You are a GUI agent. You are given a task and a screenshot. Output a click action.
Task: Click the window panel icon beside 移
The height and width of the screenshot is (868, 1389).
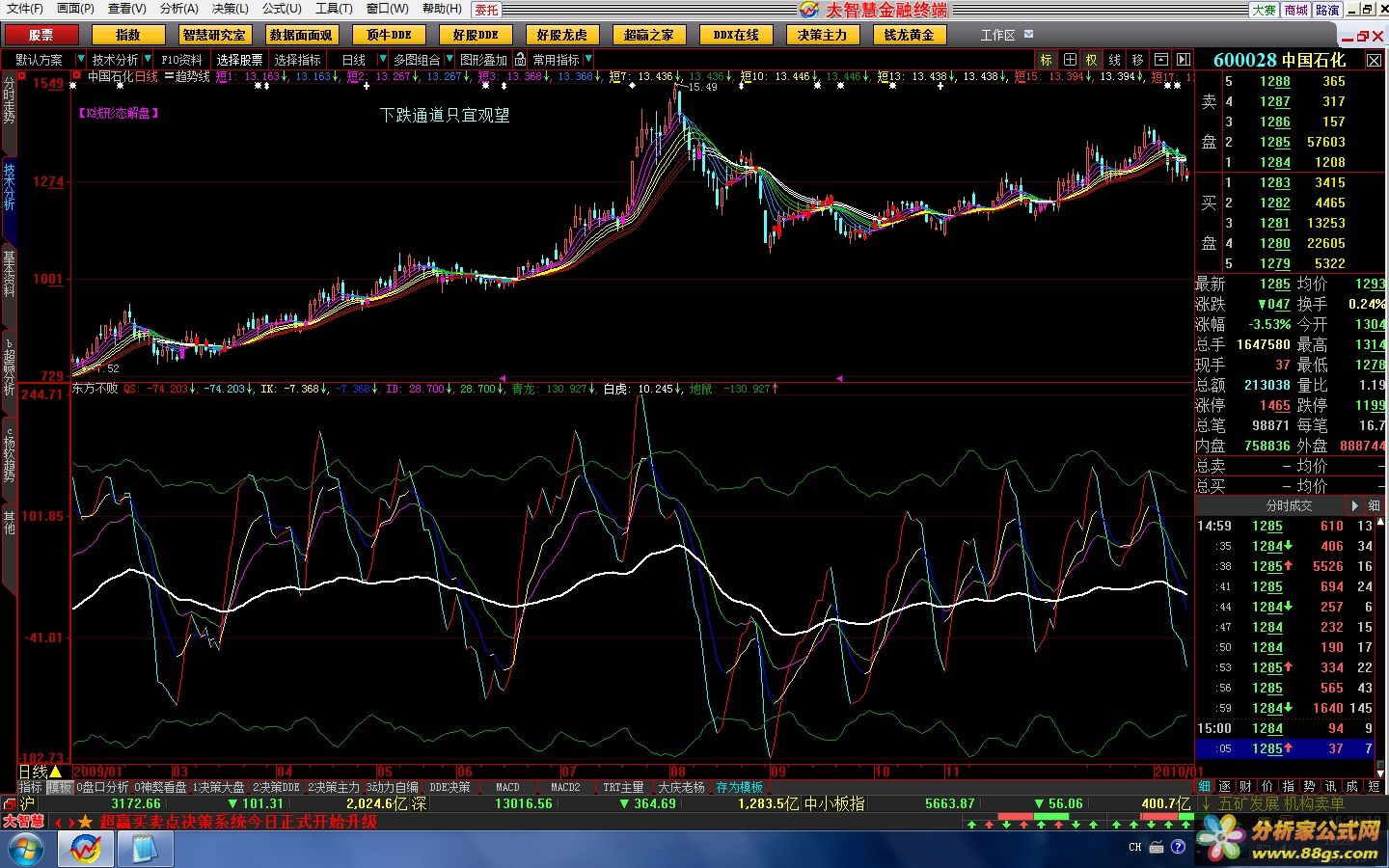click(x=1160, y=60)
